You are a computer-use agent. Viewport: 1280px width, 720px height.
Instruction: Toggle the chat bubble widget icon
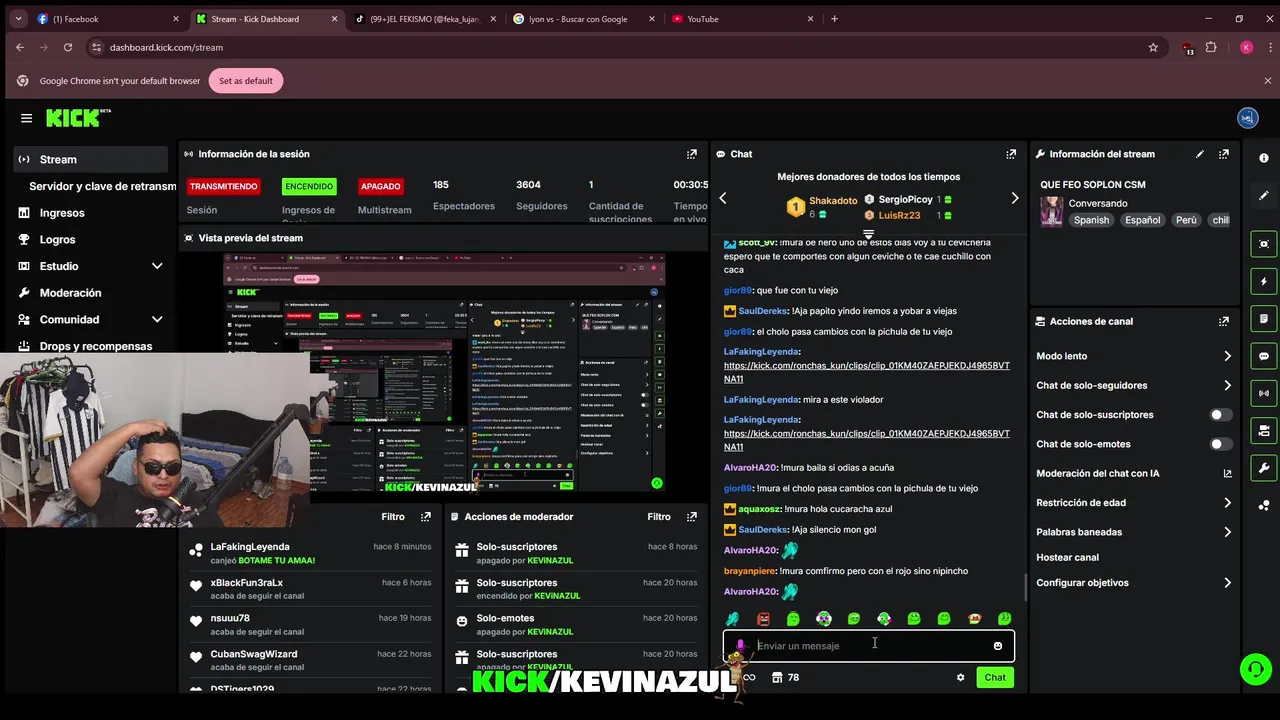tap(1264, 356)
